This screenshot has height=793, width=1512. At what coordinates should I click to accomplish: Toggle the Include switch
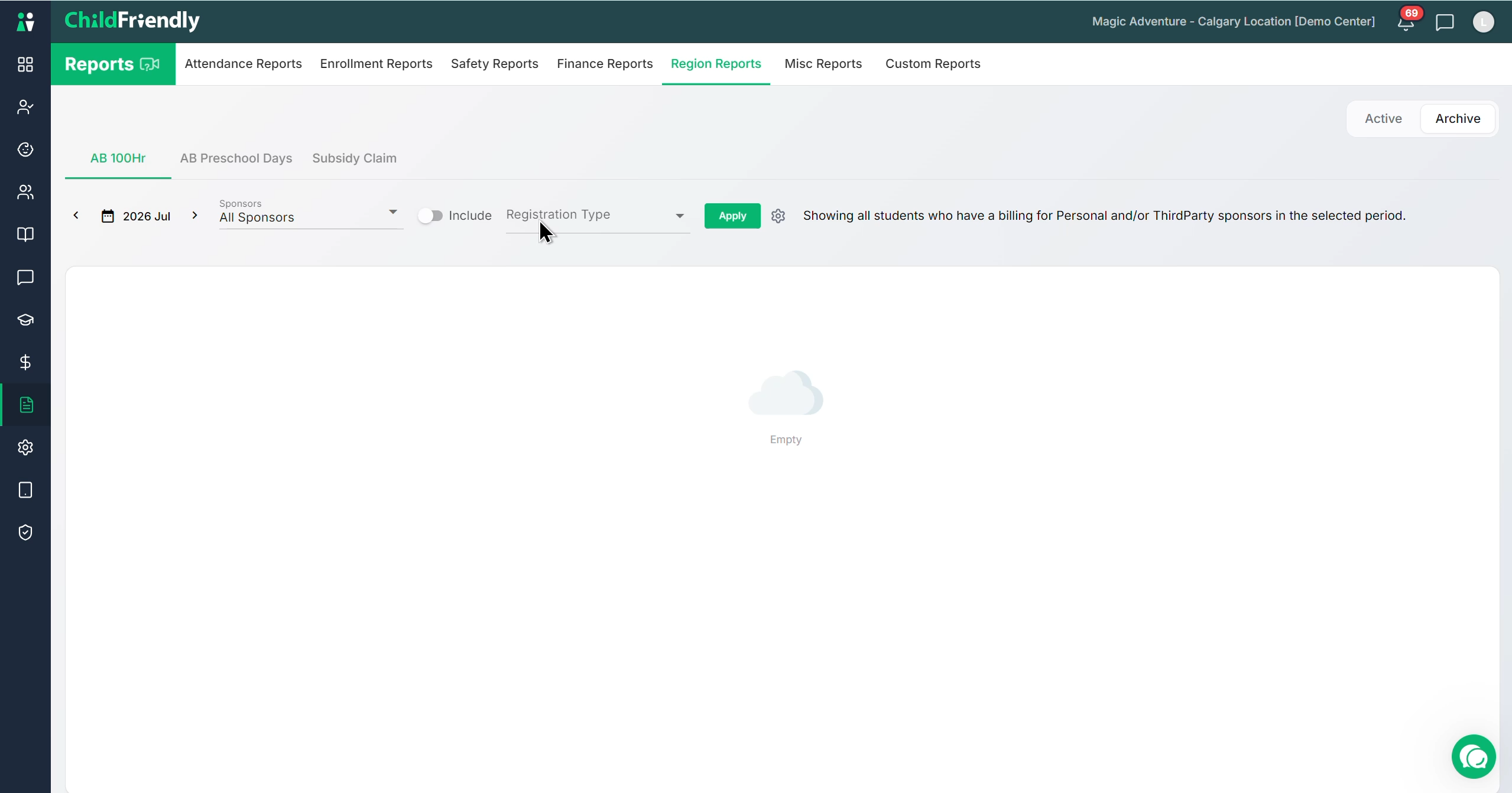pos(430,216)
